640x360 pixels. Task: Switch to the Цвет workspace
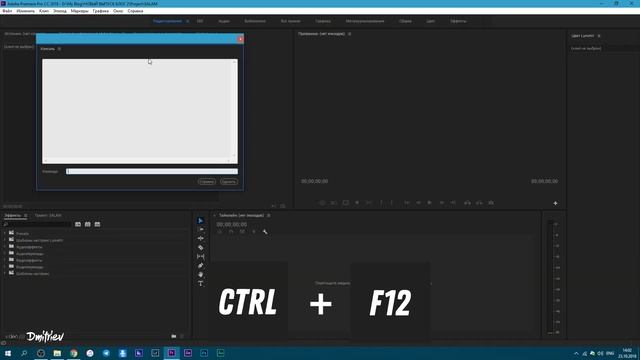(431, 21)
